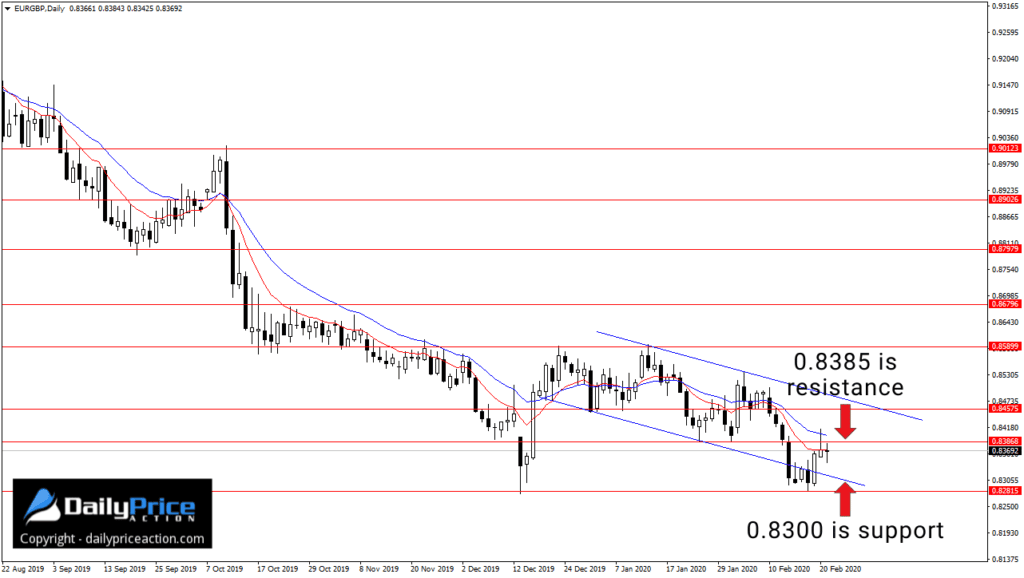The width and height of the screenshot is (1024, 578).
Task: Select the red 0.84575 price level label
Action: (x=1005, y=408)
